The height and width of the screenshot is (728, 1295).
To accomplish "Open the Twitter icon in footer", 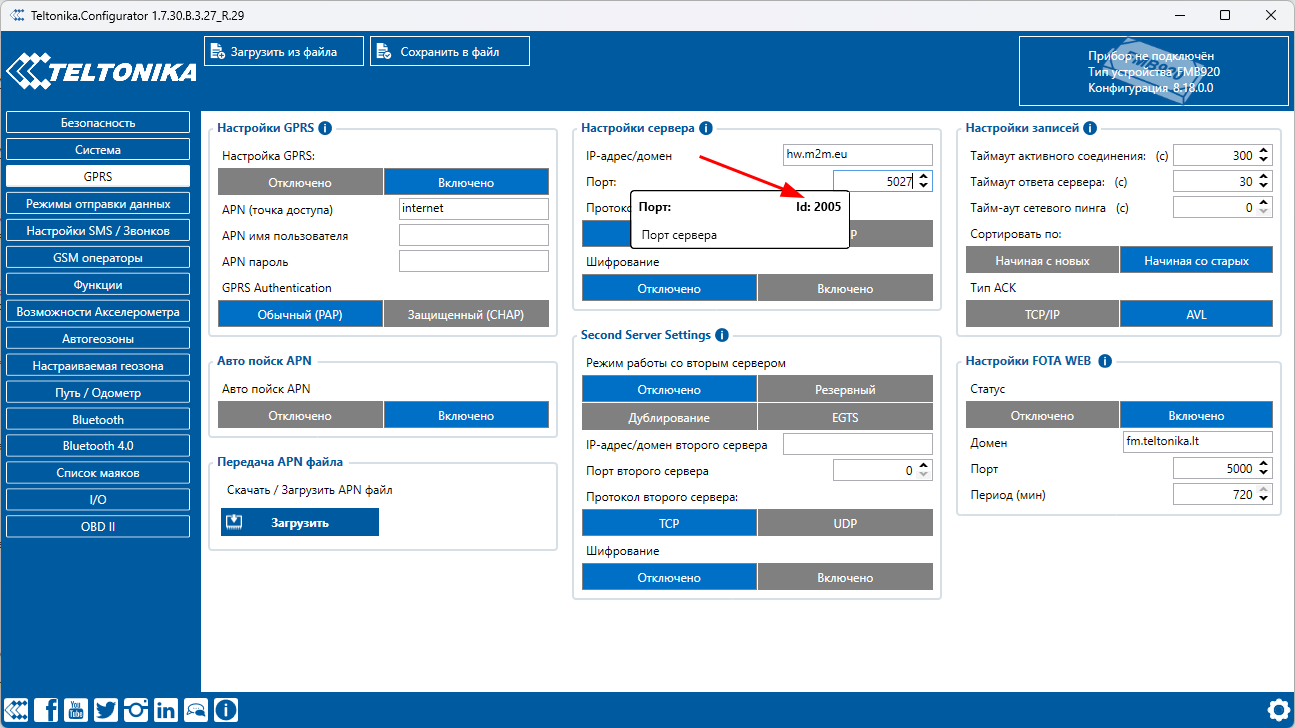I will (106, 710).
